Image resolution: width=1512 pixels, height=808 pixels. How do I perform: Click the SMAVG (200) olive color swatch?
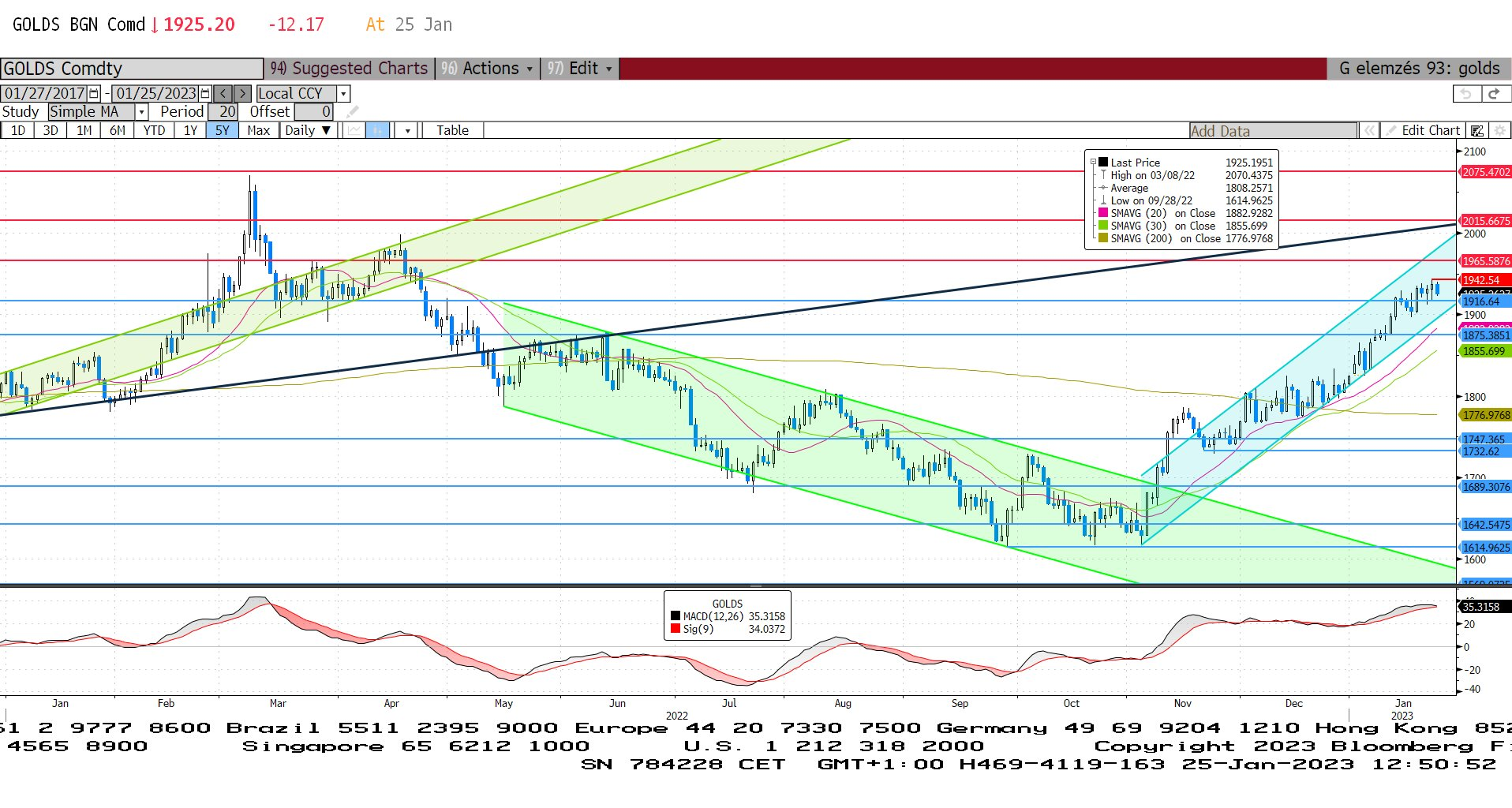click(1103, 238)
